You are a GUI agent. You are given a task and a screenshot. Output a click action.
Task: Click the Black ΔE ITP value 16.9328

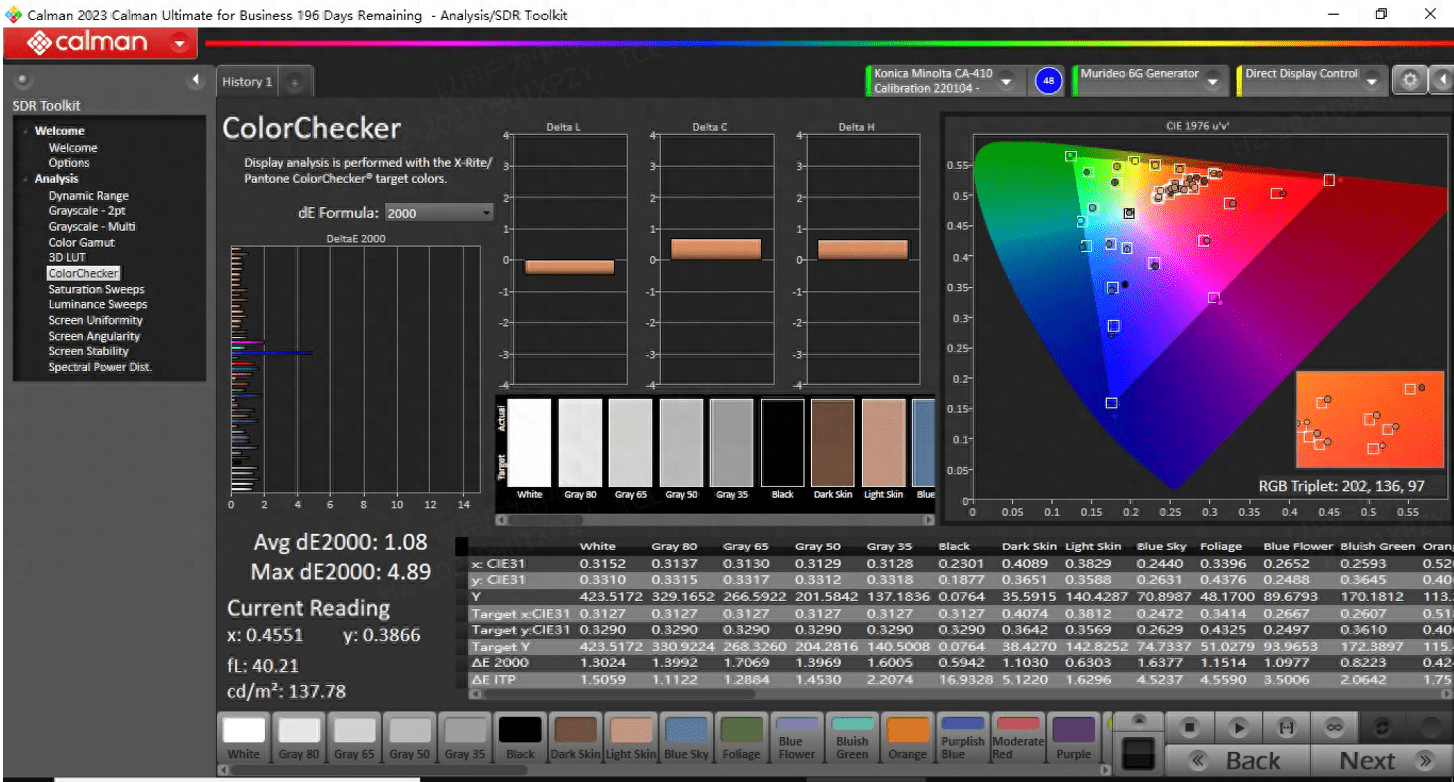point(962,680)
